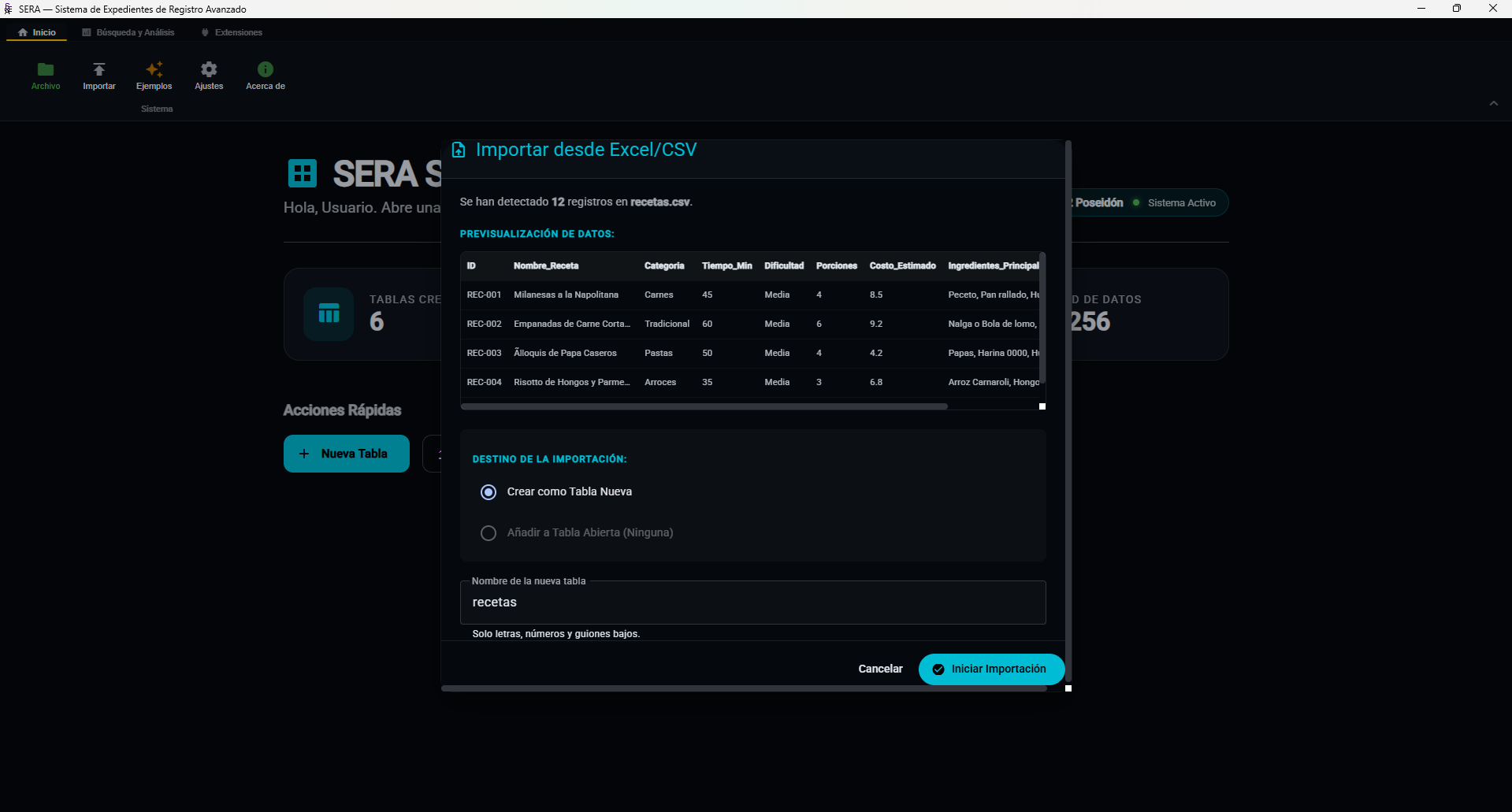Switch to Inicio tab

(x=37, y=32)
